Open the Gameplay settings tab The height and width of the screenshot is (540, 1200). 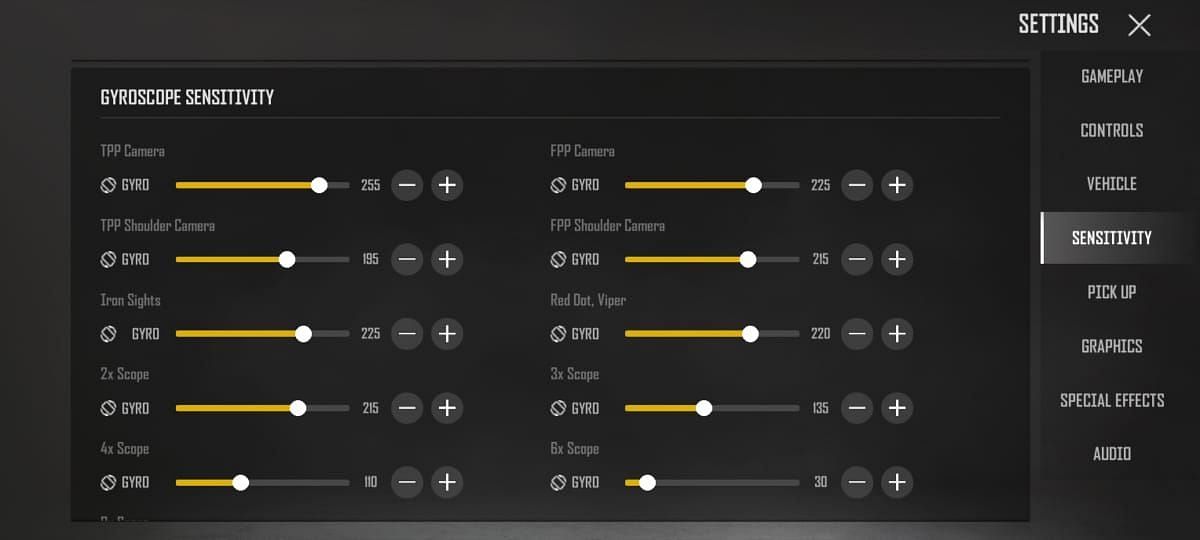[x=1112, y=76]
